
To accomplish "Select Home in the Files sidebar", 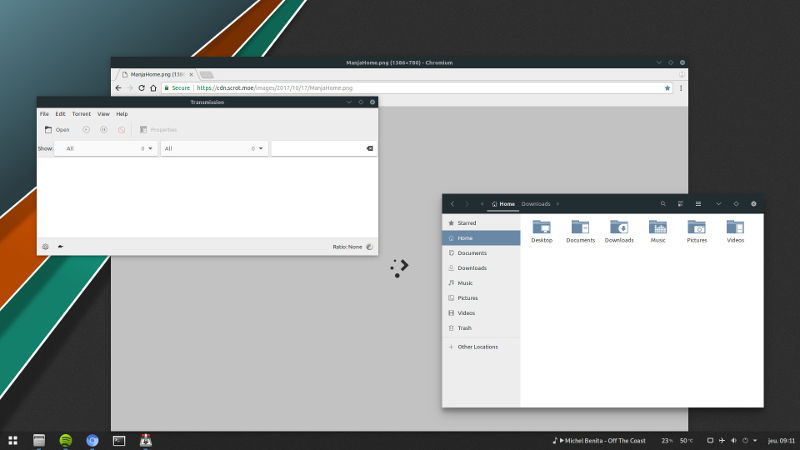I will (481, 238).
